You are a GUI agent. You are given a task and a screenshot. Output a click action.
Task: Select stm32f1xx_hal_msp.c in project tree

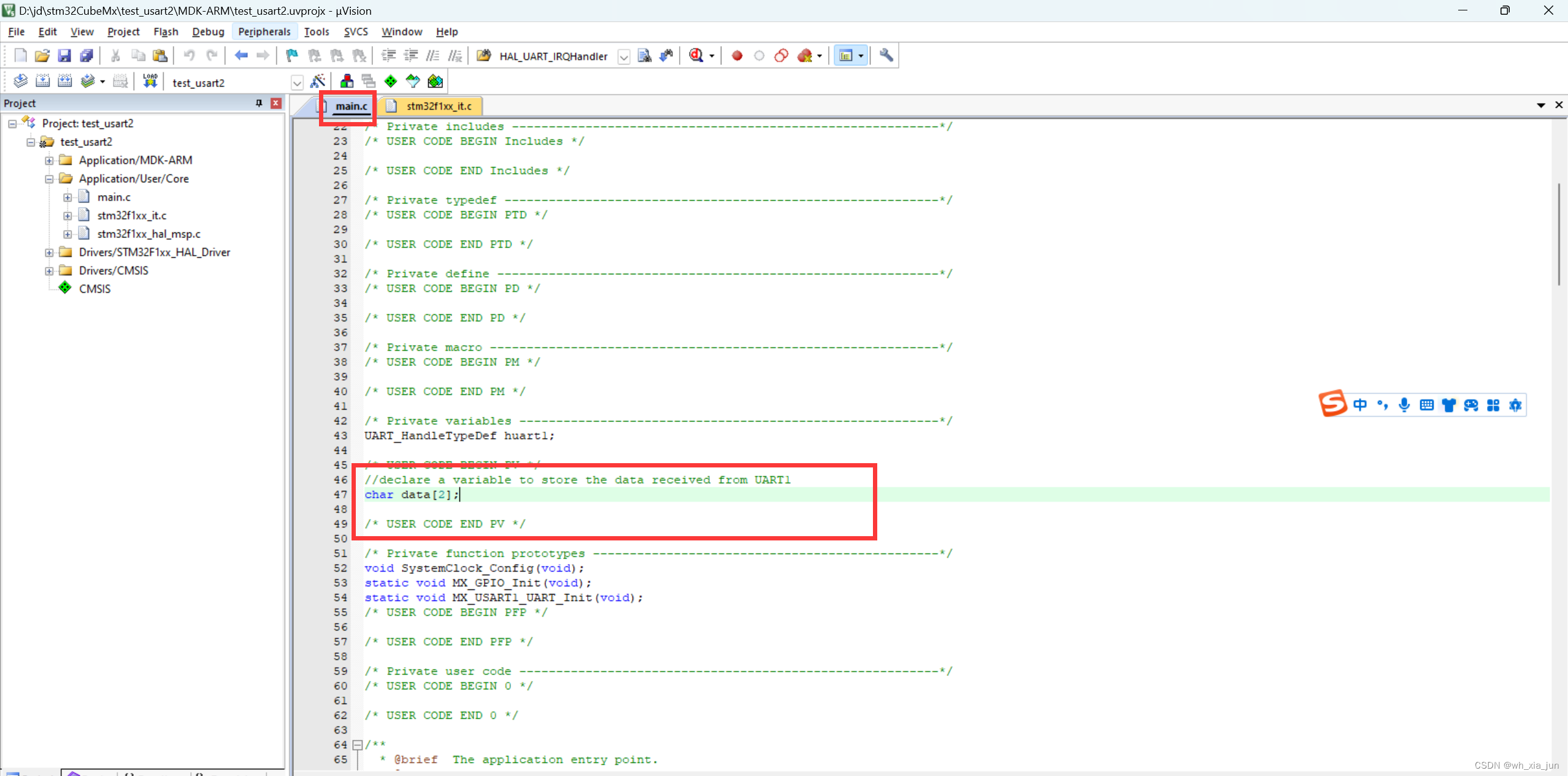tap(148, 234)
